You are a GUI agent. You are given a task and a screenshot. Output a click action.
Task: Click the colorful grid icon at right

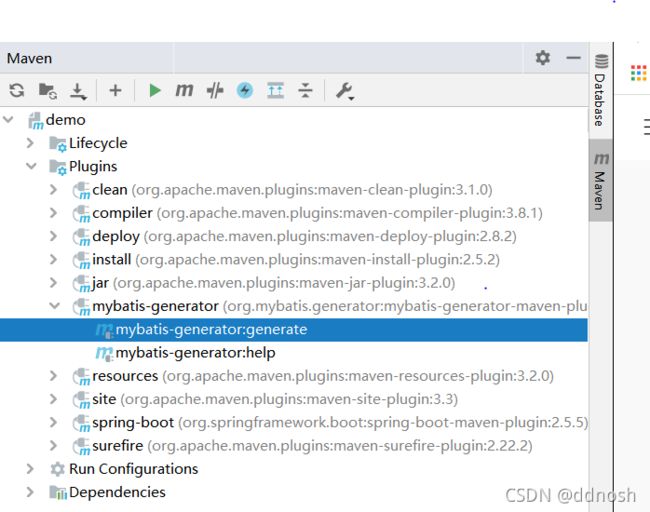[x=638, y=73]
